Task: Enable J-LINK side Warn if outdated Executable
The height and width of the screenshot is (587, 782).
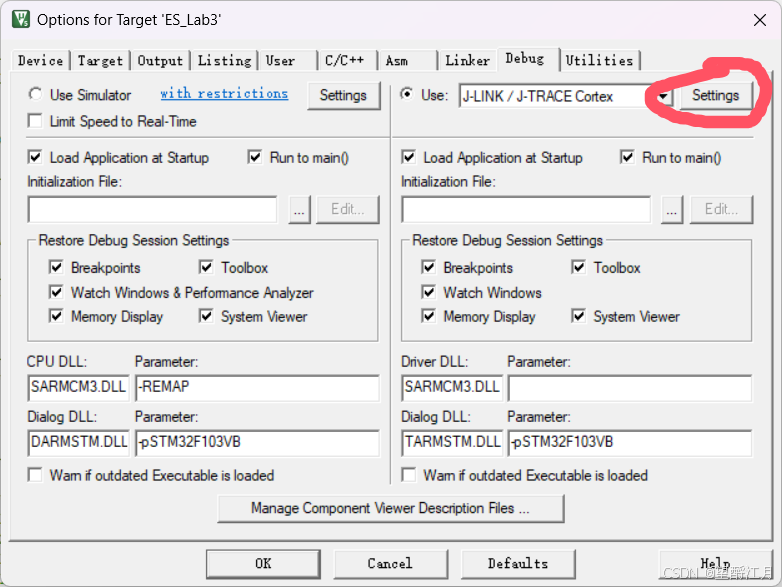Action: 408,475
